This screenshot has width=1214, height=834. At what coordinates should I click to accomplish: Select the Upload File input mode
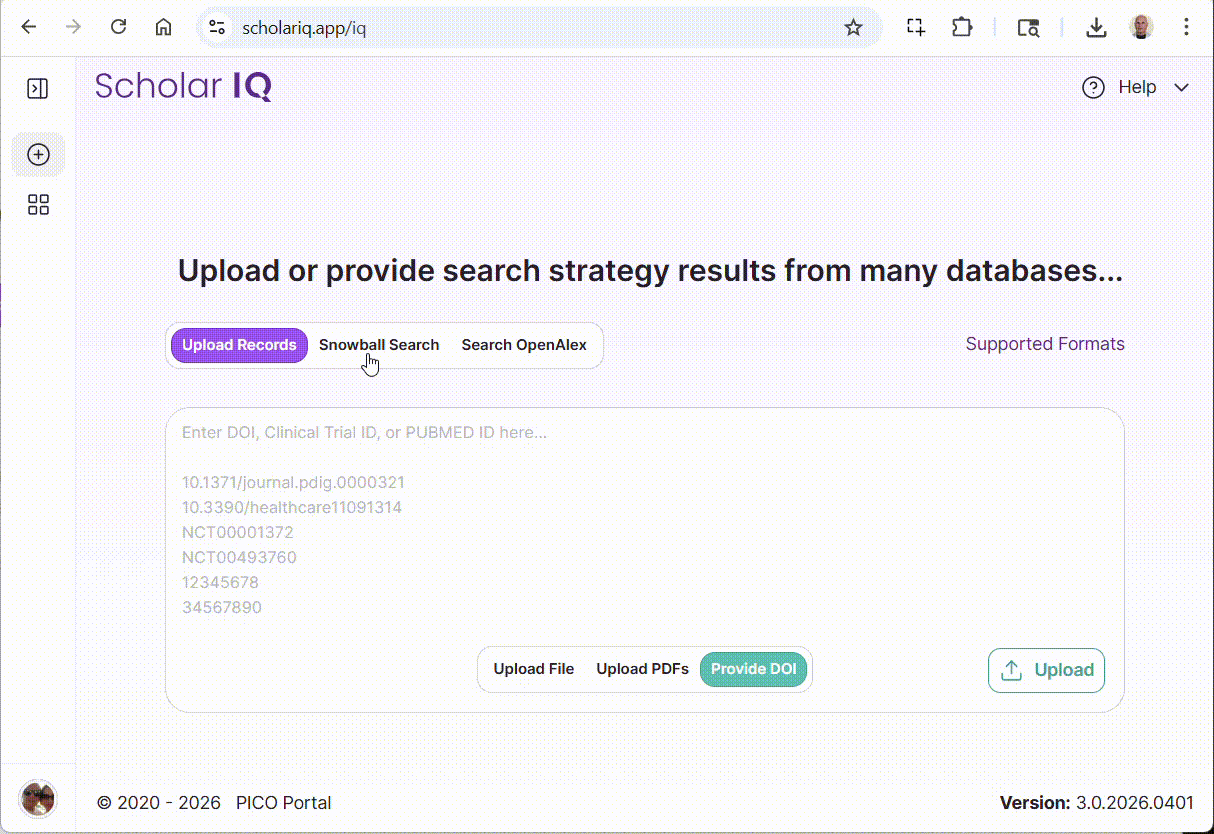tap(533, 668)
